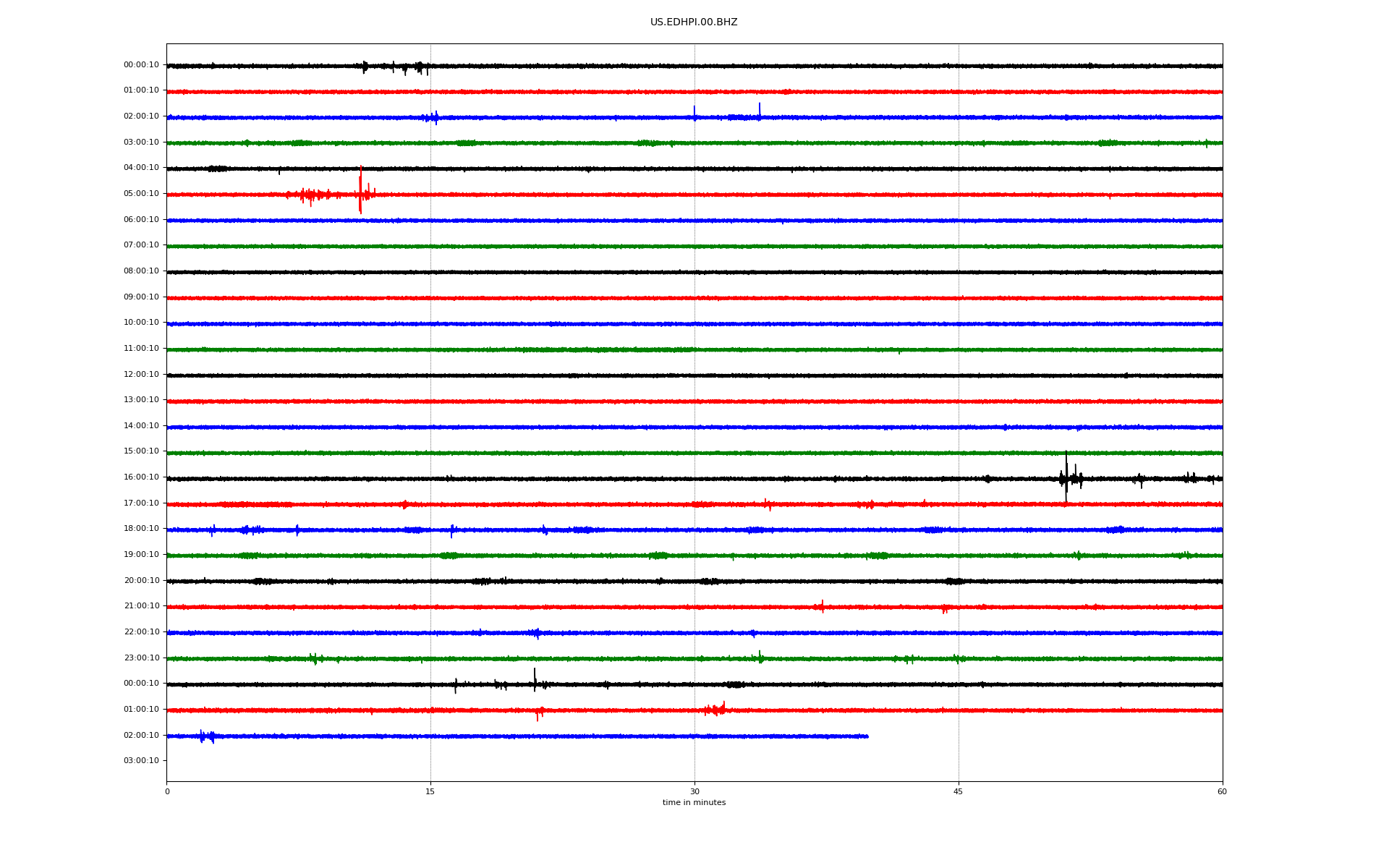Select the 16:00:10 row label

pos(141,477)
